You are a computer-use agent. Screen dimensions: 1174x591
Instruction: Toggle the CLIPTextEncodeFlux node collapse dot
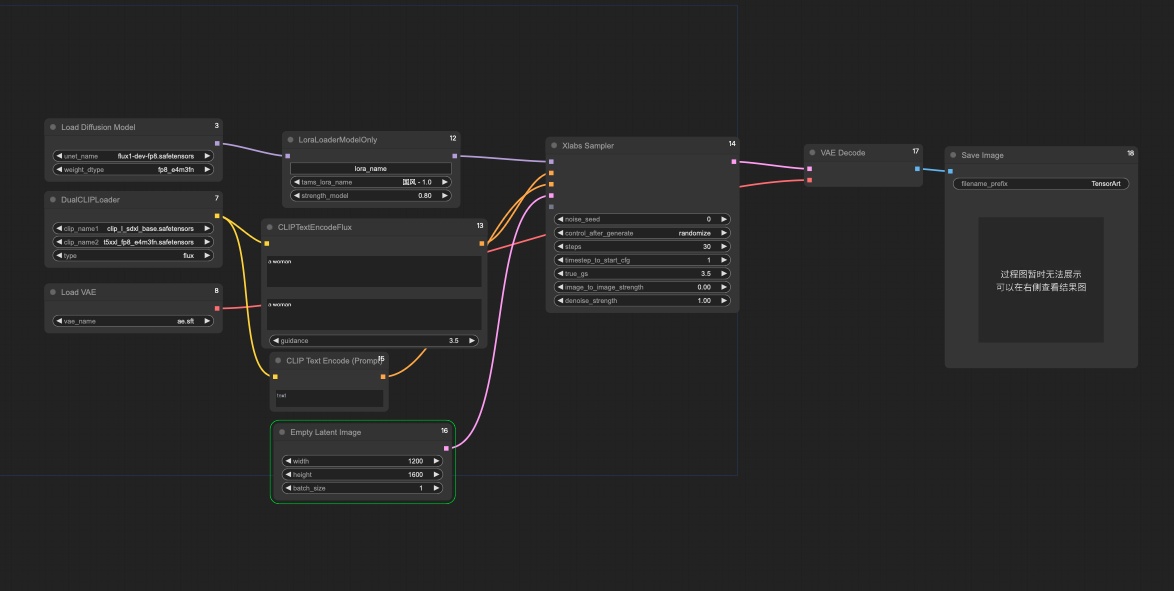[x=269, y=227]
